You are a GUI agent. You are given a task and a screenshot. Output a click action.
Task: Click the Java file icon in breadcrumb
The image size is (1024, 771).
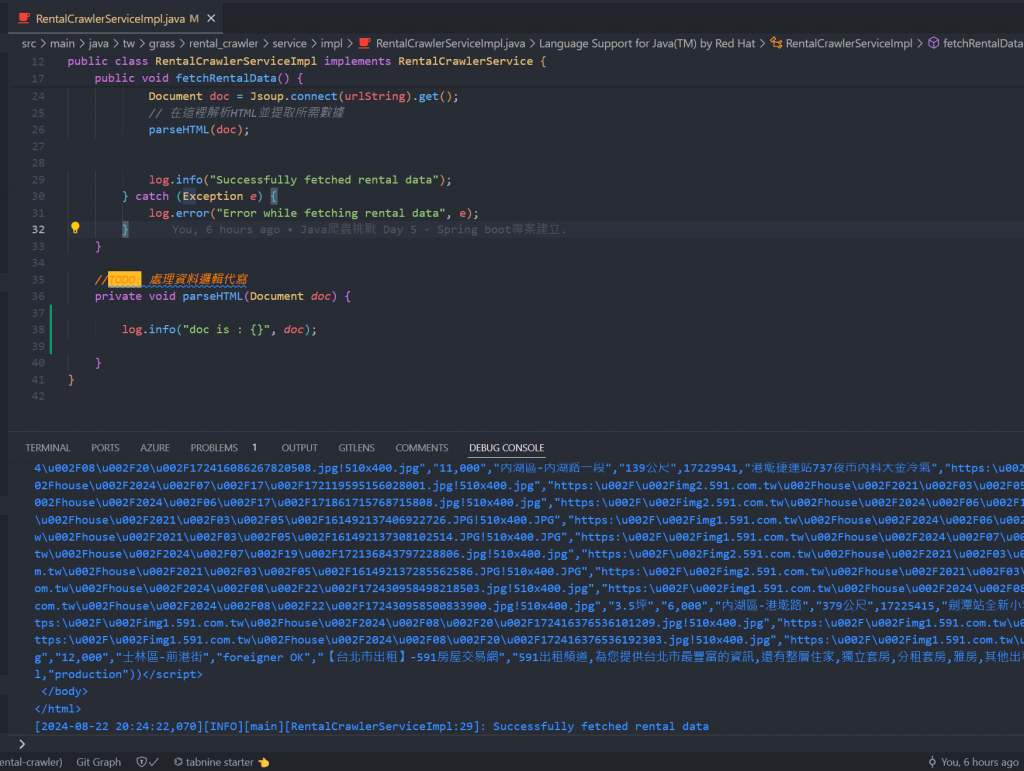pyautogui.click(x=364, y=43)
